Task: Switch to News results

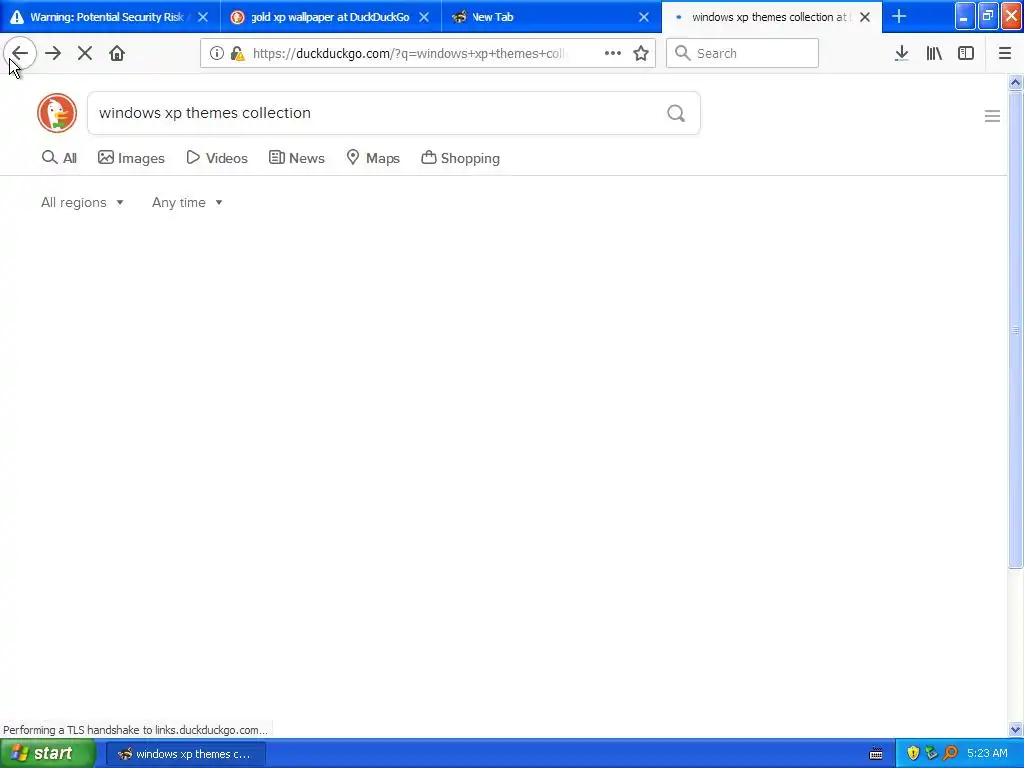Action: point(297,158)
